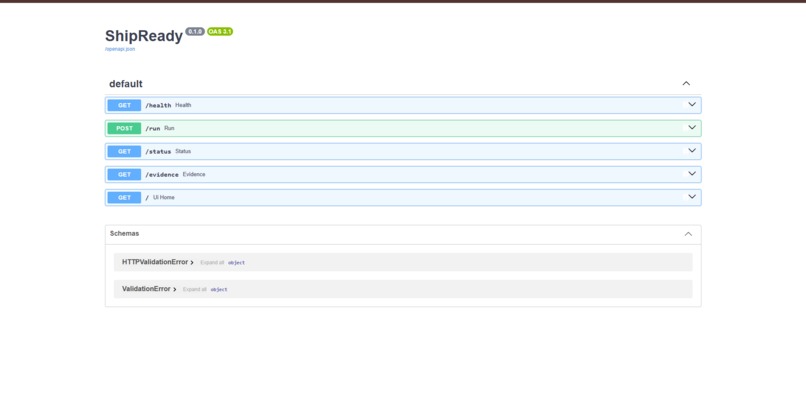The image size is (806, 396).
Task: Click the Schemas section heading
Action: (x=124, y=233)
